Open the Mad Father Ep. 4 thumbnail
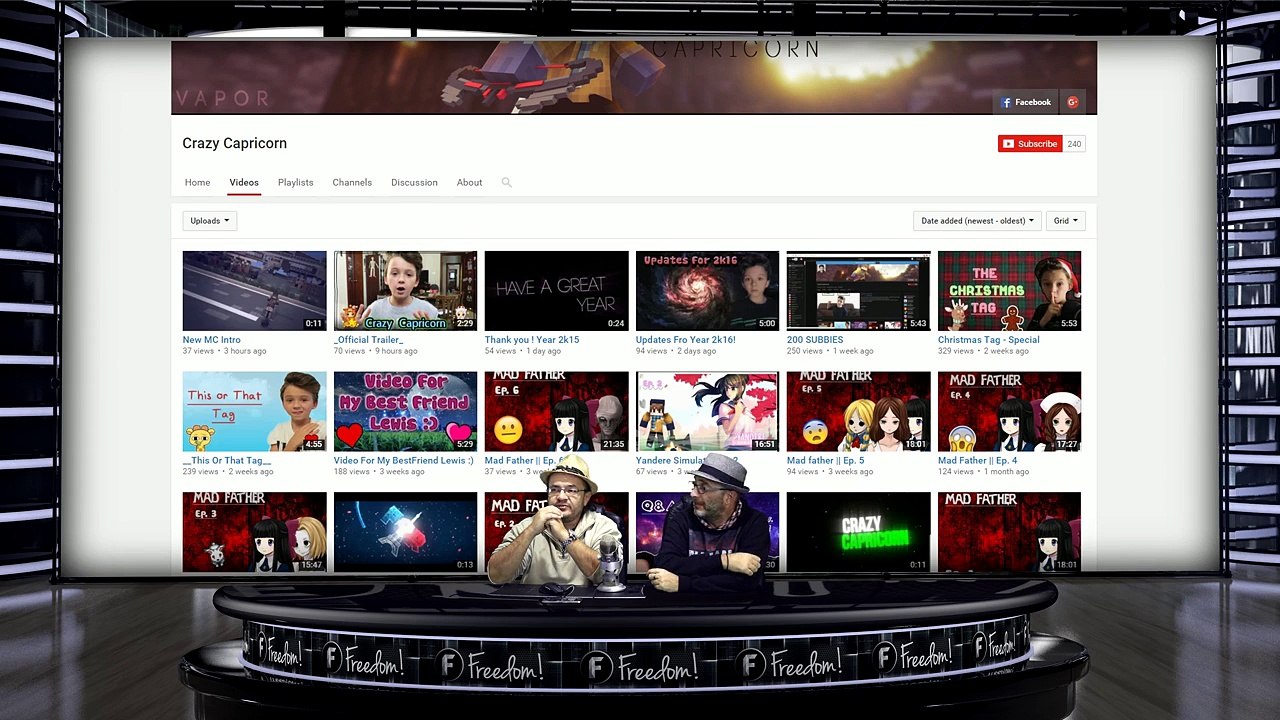Screen dimensions: 1280x720 tap(1009, 412)
